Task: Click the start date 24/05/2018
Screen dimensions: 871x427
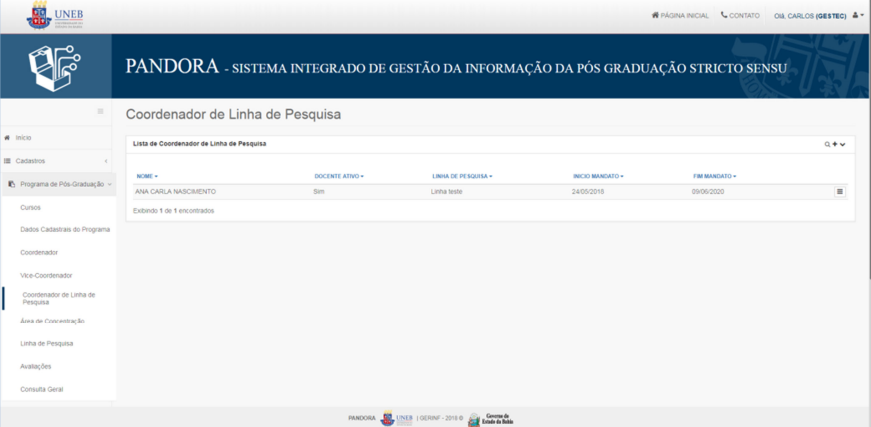Action: 588,192
